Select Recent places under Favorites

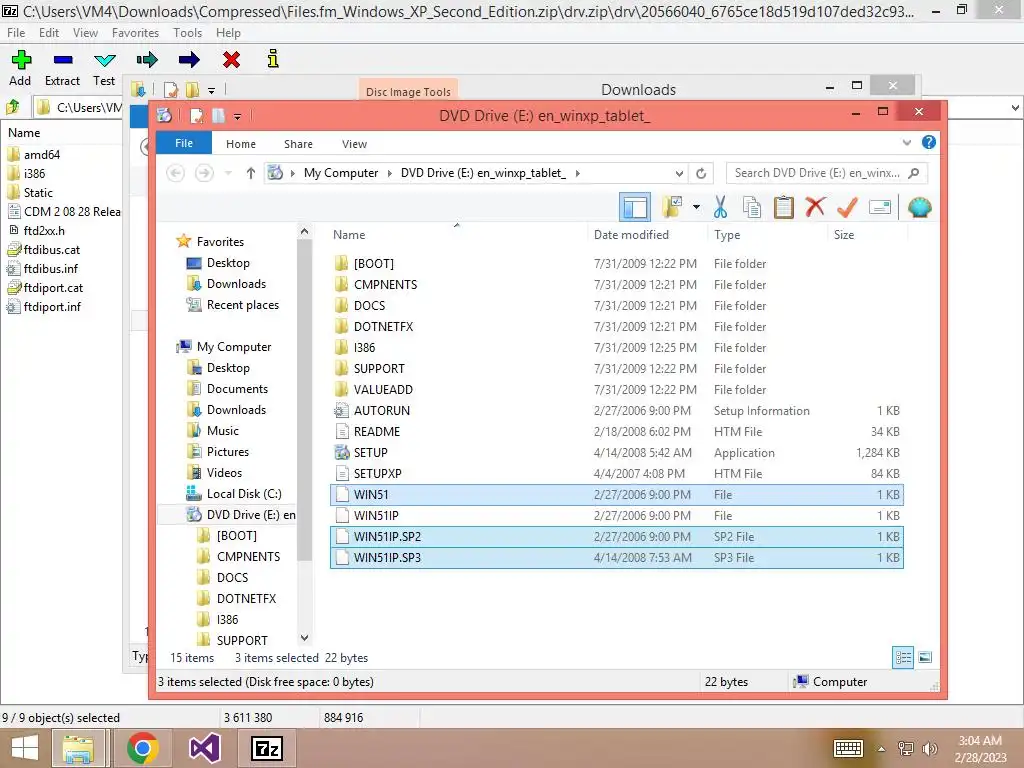click(x=242, y=305)
